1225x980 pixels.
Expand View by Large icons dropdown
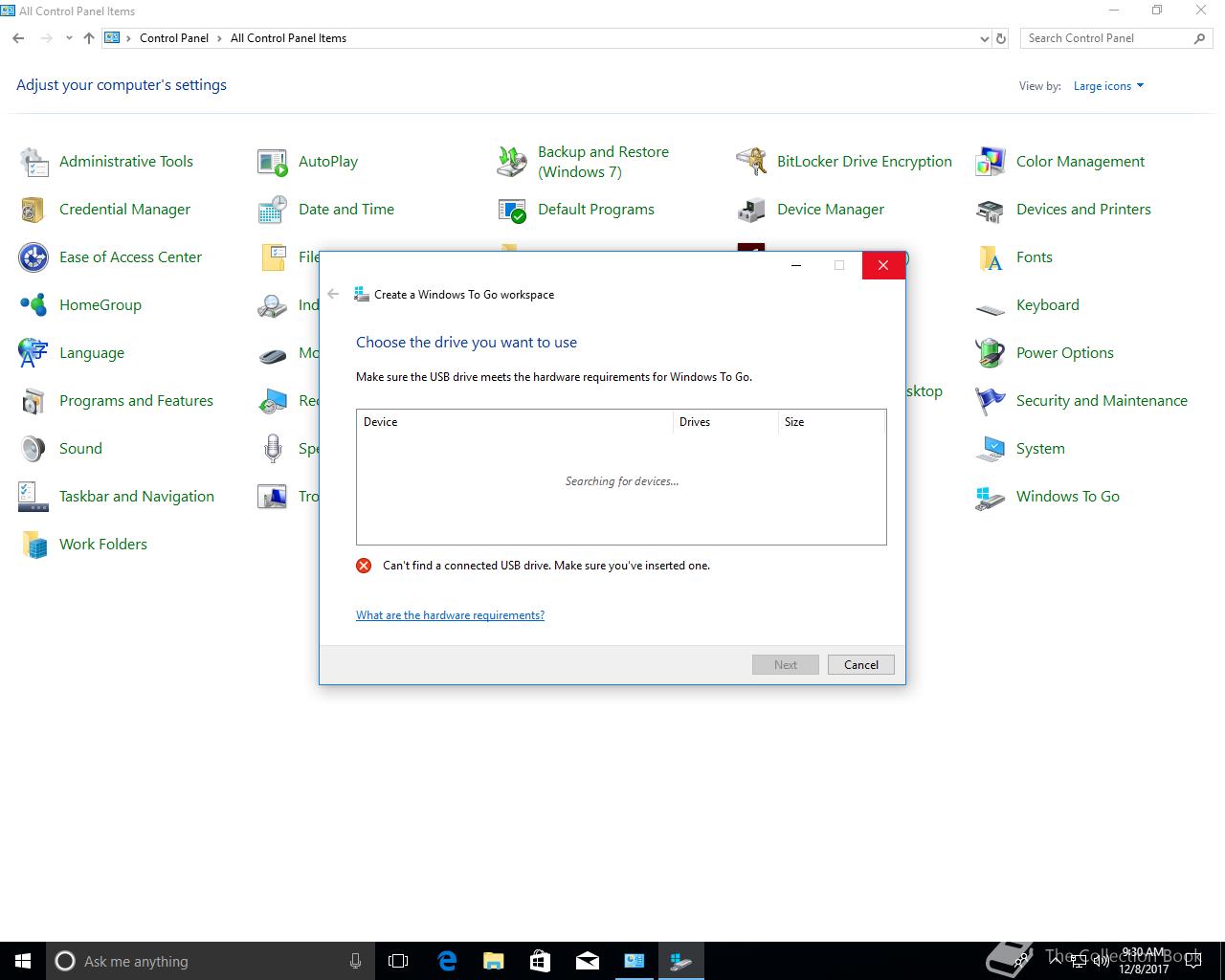pyautogui.click(x=1108, y=86)
